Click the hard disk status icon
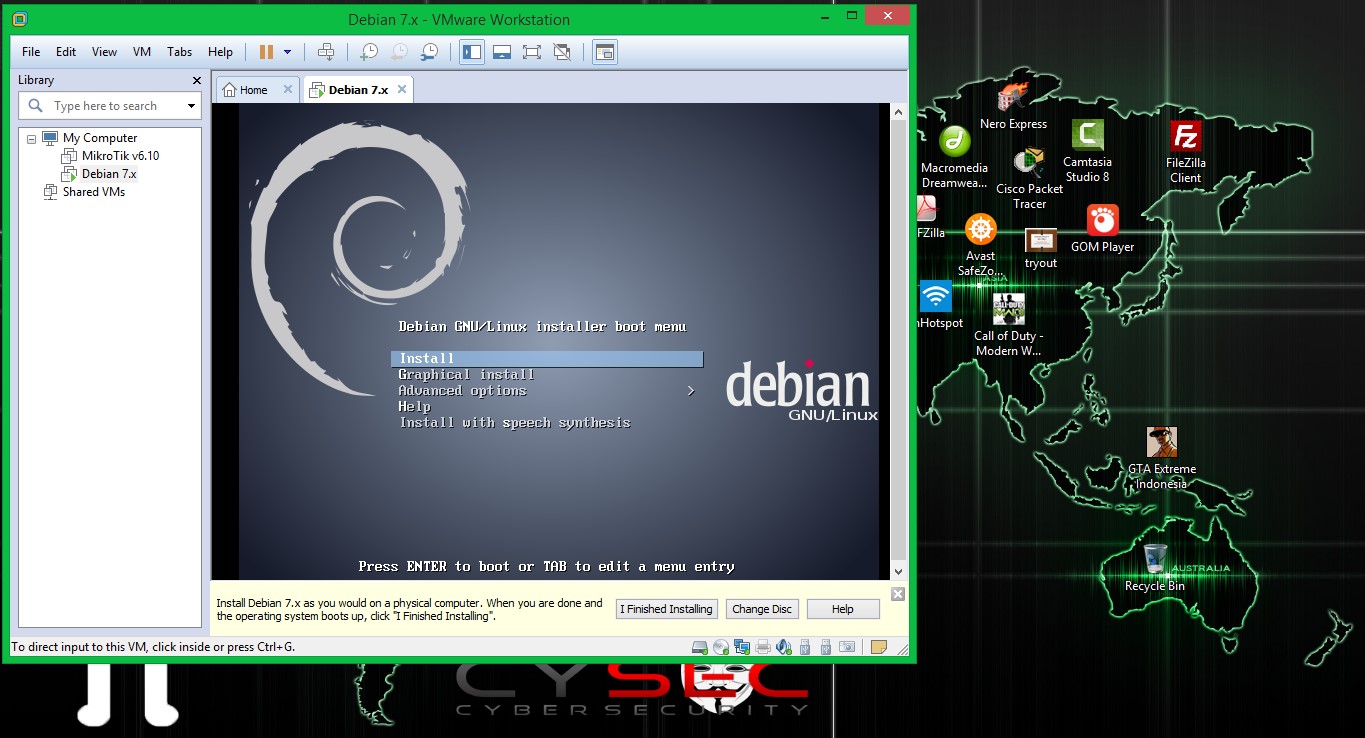 coord(699,647)
